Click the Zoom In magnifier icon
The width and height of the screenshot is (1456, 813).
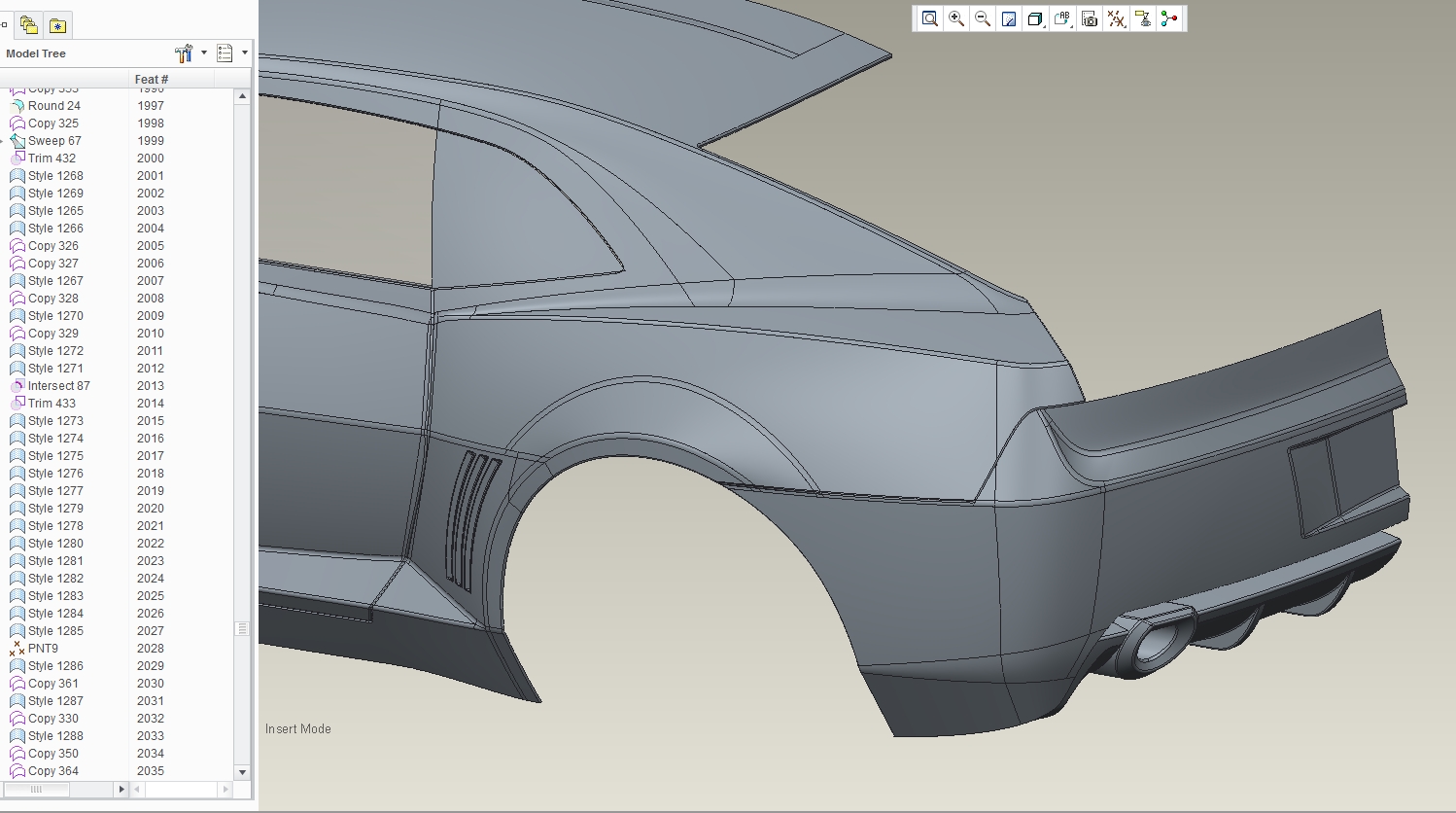[x=956, y=18]
